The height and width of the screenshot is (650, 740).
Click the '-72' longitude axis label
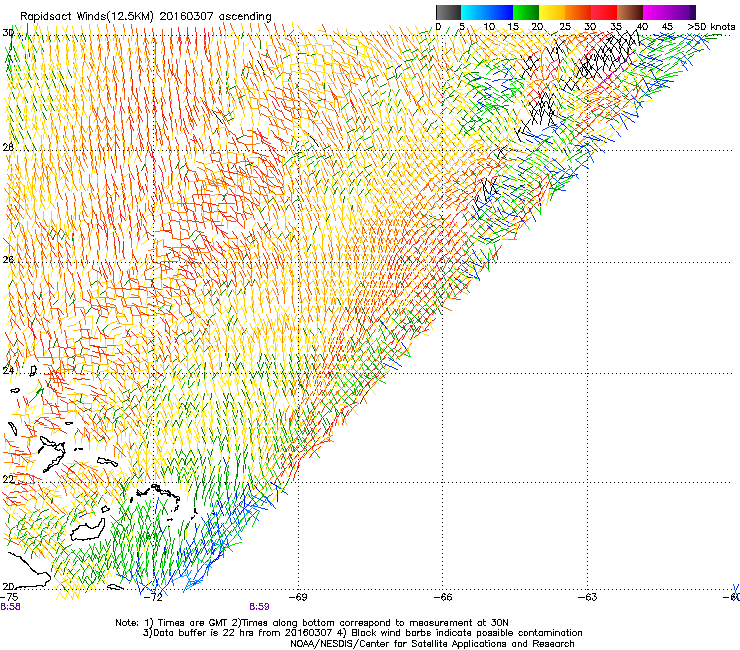pyautogui.click(x=153, y=597)
